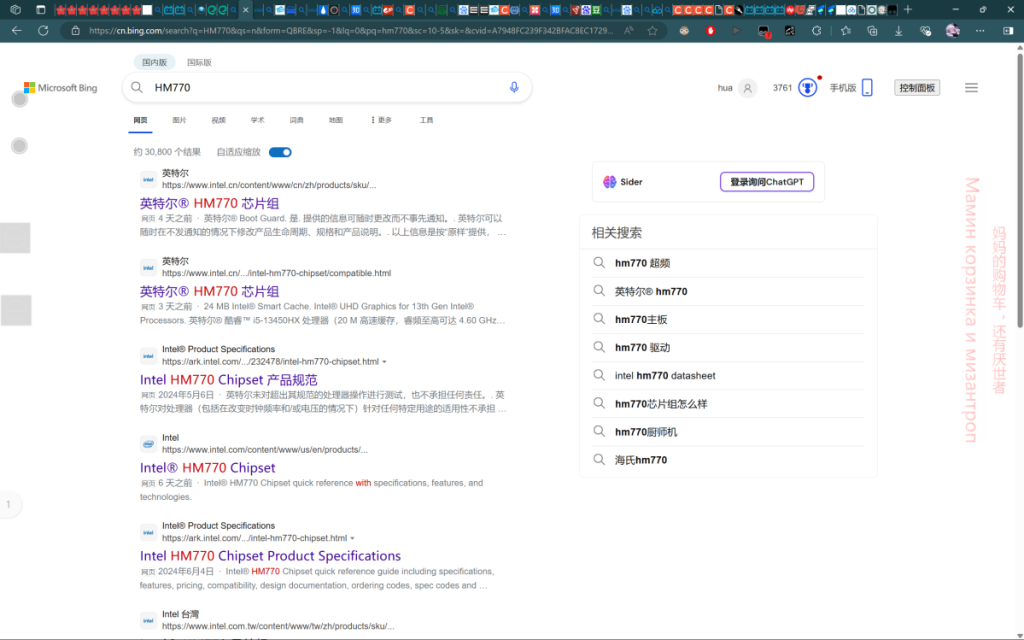The height and width of the screenshot is (640, 1024).
Task: Search related term intel hm770 datasheet
Action: (x=665, y=376)
